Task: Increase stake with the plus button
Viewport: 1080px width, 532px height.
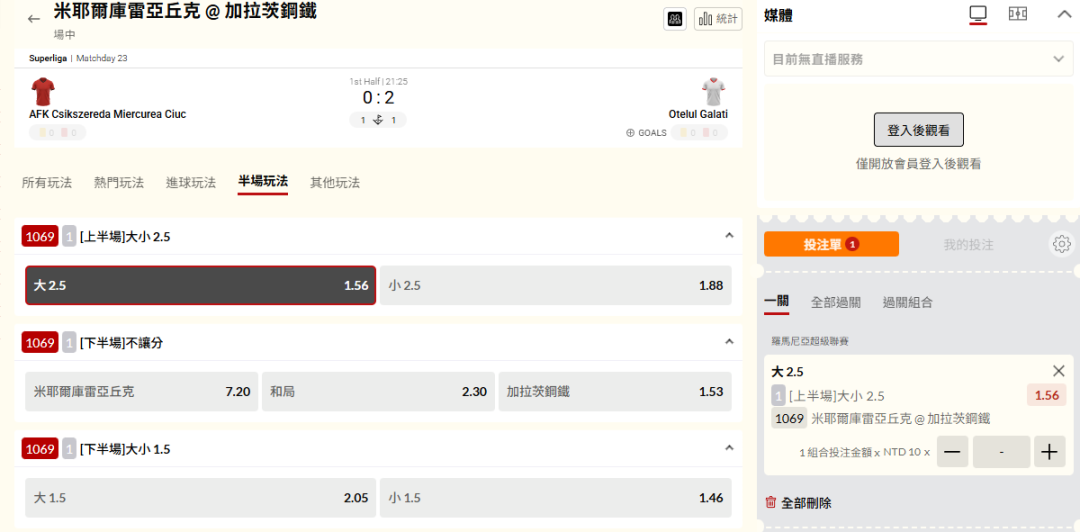Action: [x=1049, y=452]
